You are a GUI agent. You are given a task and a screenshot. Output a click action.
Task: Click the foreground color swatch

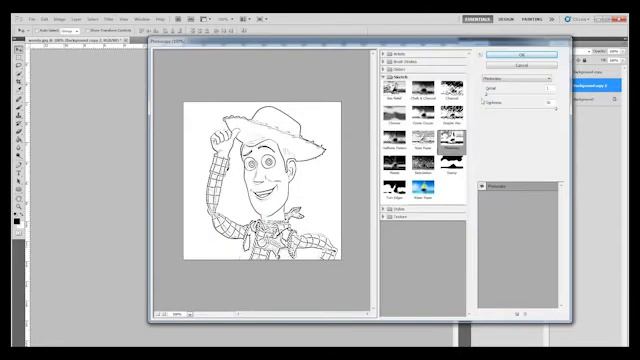tap(16, 221)
